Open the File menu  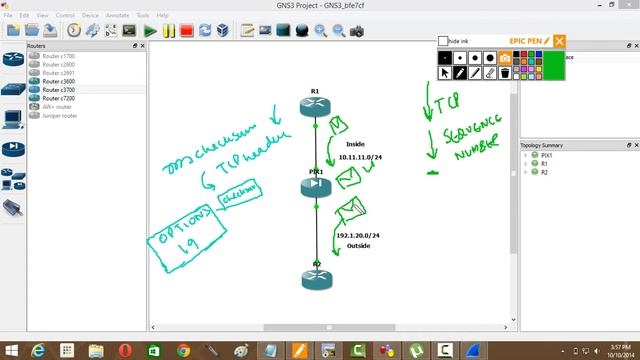tap(8, 15)
